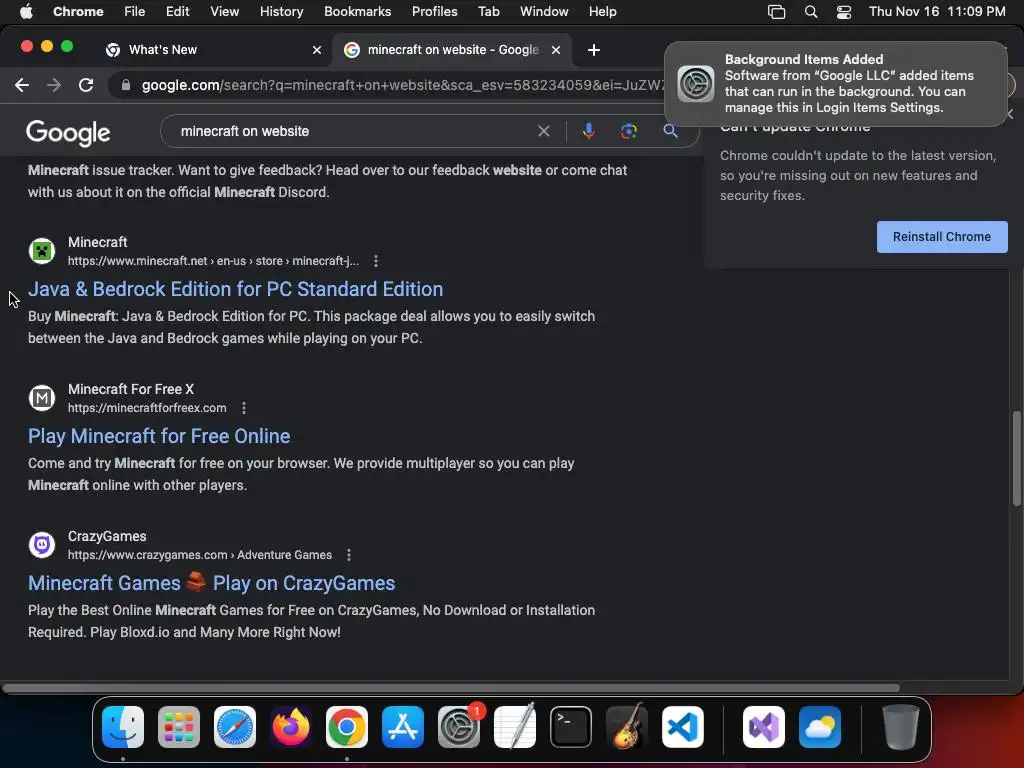Click the lock icon in address bar
The width and height of the screenshot is (1024, 768).
click(126, 85)
